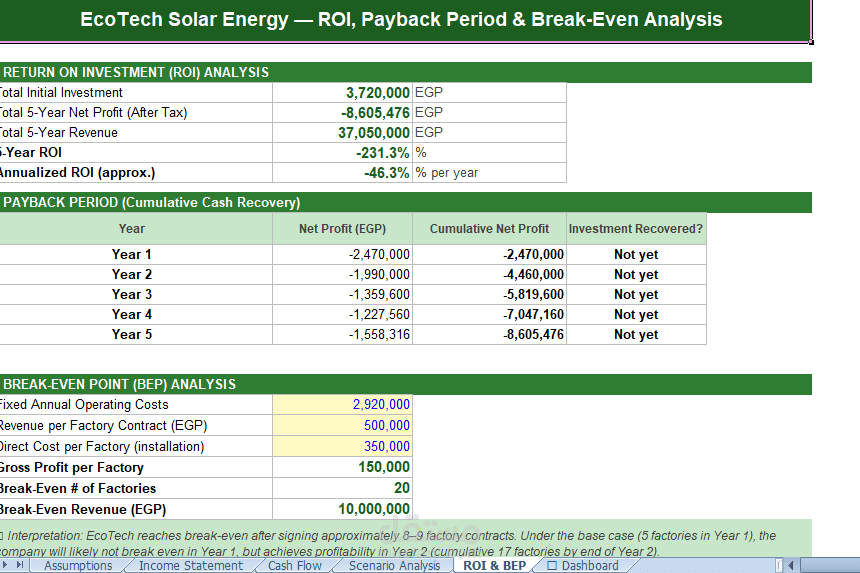Select the Direct Cost per Factory value 350,000

click(342, 446)
